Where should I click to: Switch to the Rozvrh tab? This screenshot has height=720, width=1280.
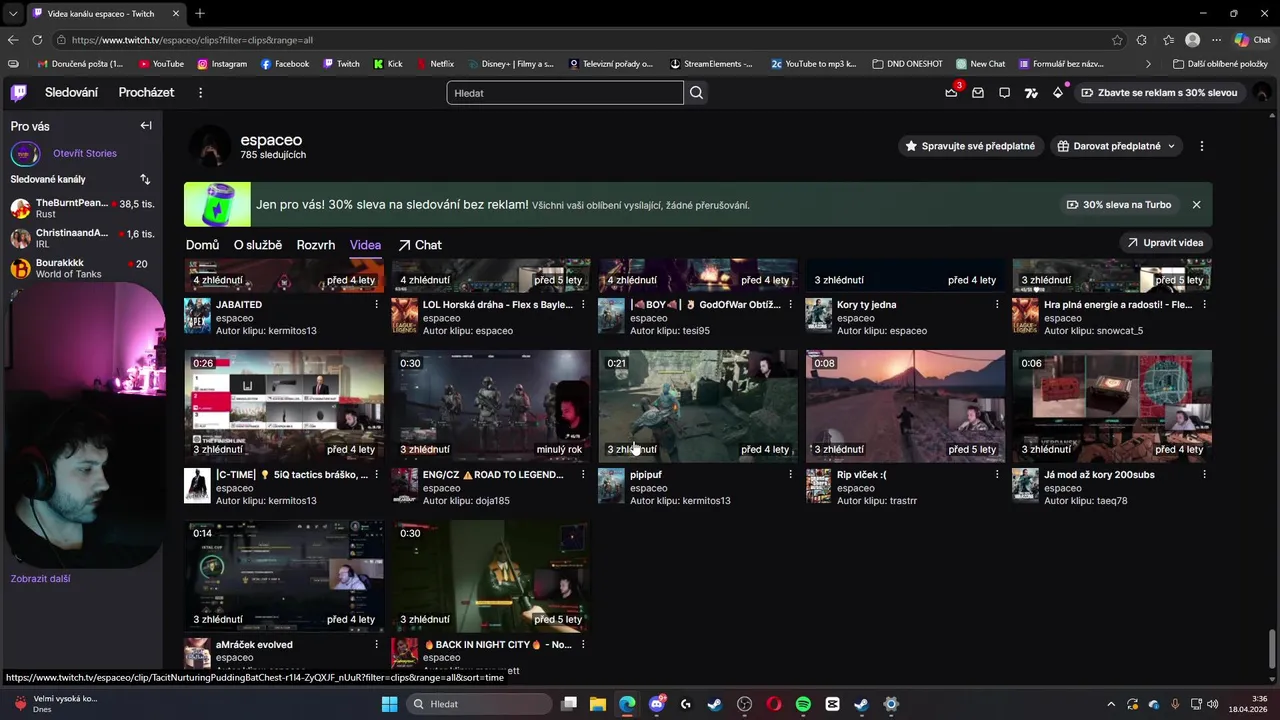click(316, 245)
